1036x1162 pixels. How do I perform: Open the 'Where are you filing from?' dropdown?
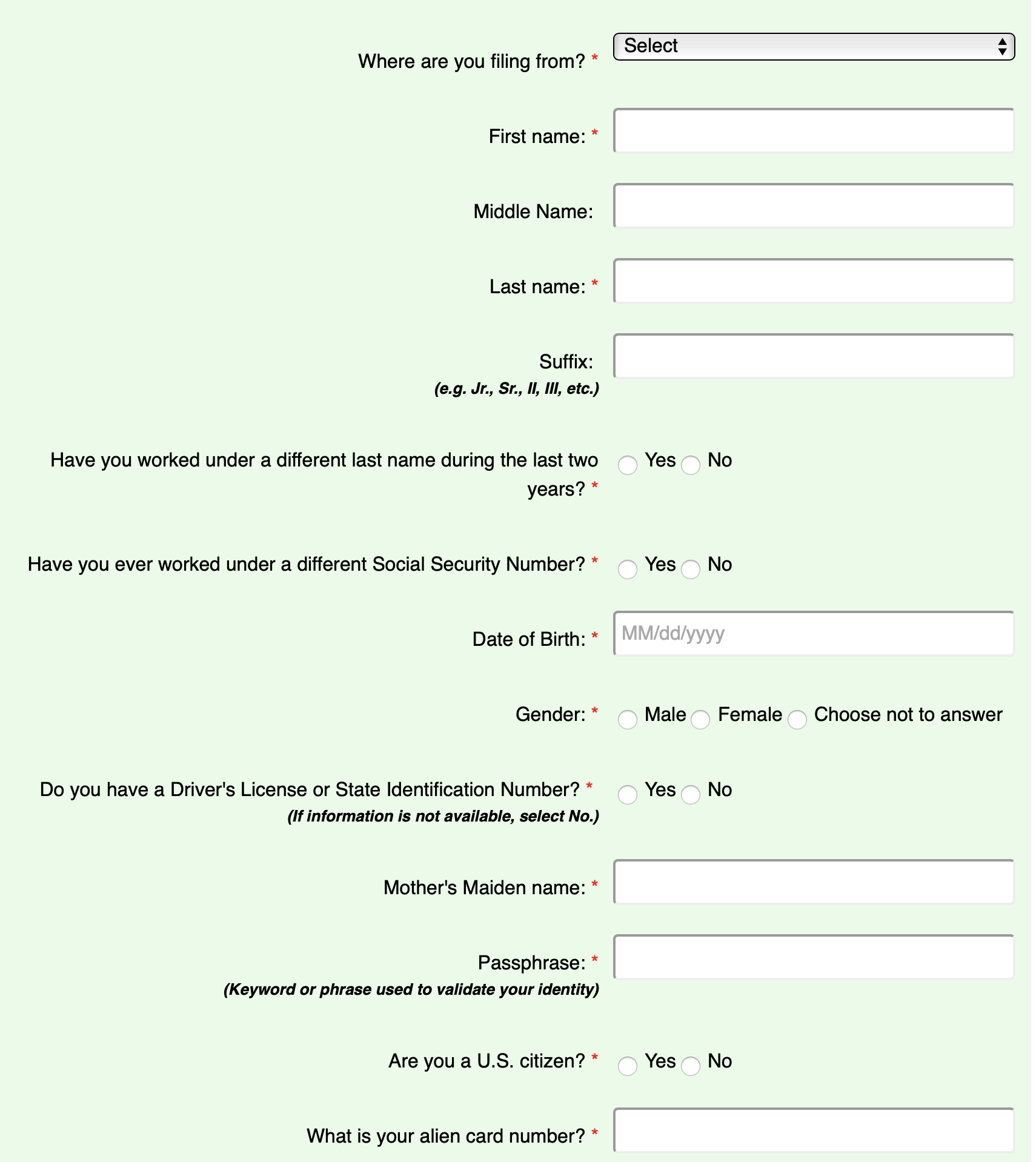pyautogui.click(x=814, y=47)
